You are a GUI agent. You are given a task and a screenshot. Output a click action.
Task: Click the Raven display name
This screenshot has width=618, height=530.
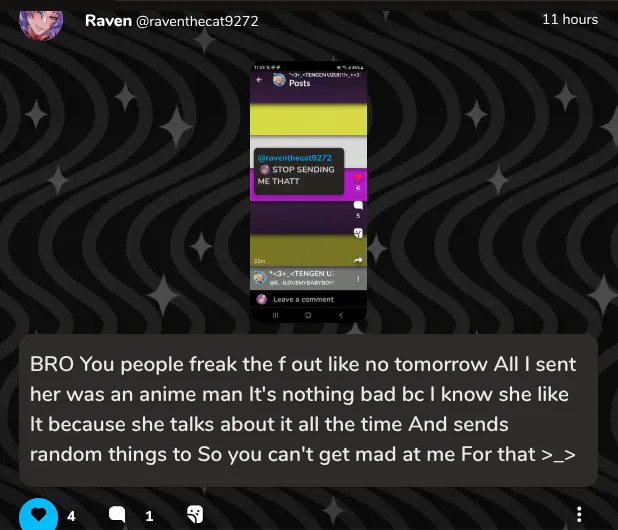[x=108, y=21]
